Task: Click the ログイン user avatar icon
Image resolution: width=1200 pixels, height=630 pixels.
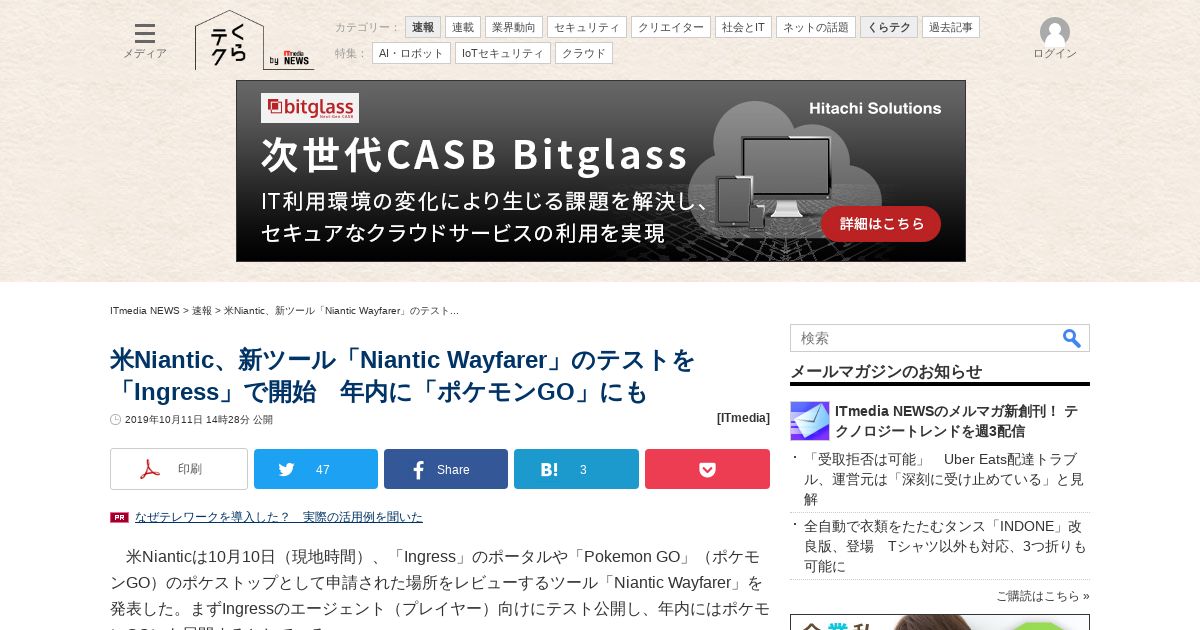Action: click(x=1055, y=32)
